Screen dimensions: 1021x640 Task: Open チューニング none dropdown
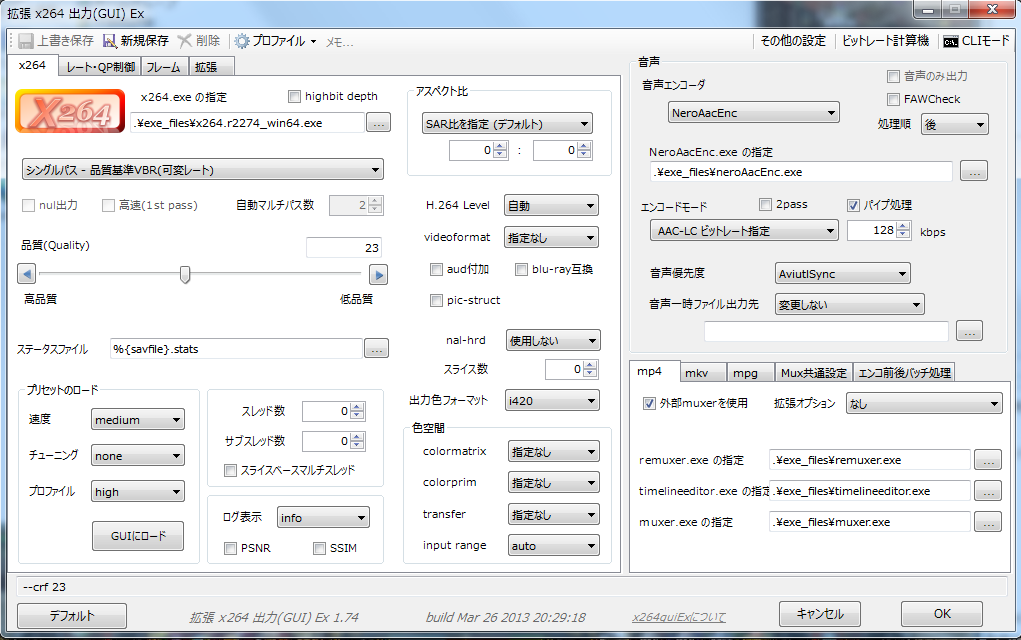(137, 456)
